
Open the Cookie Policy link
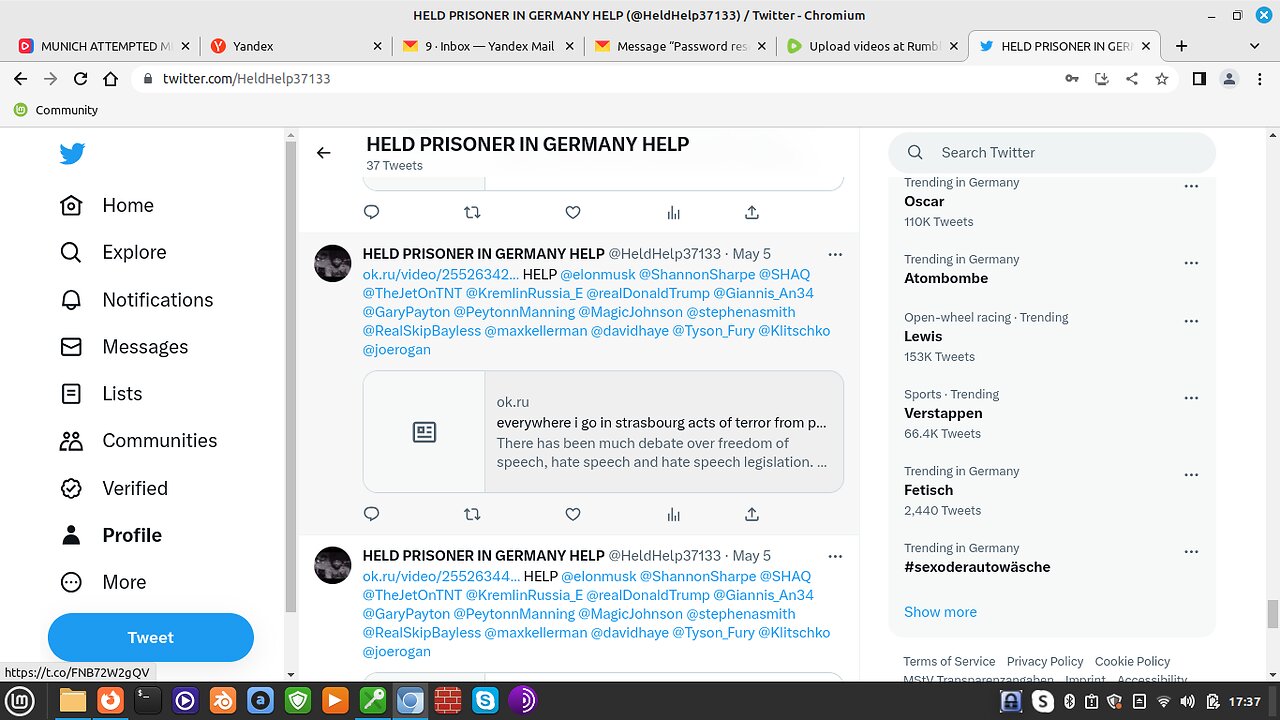(x=1132, y=661)
